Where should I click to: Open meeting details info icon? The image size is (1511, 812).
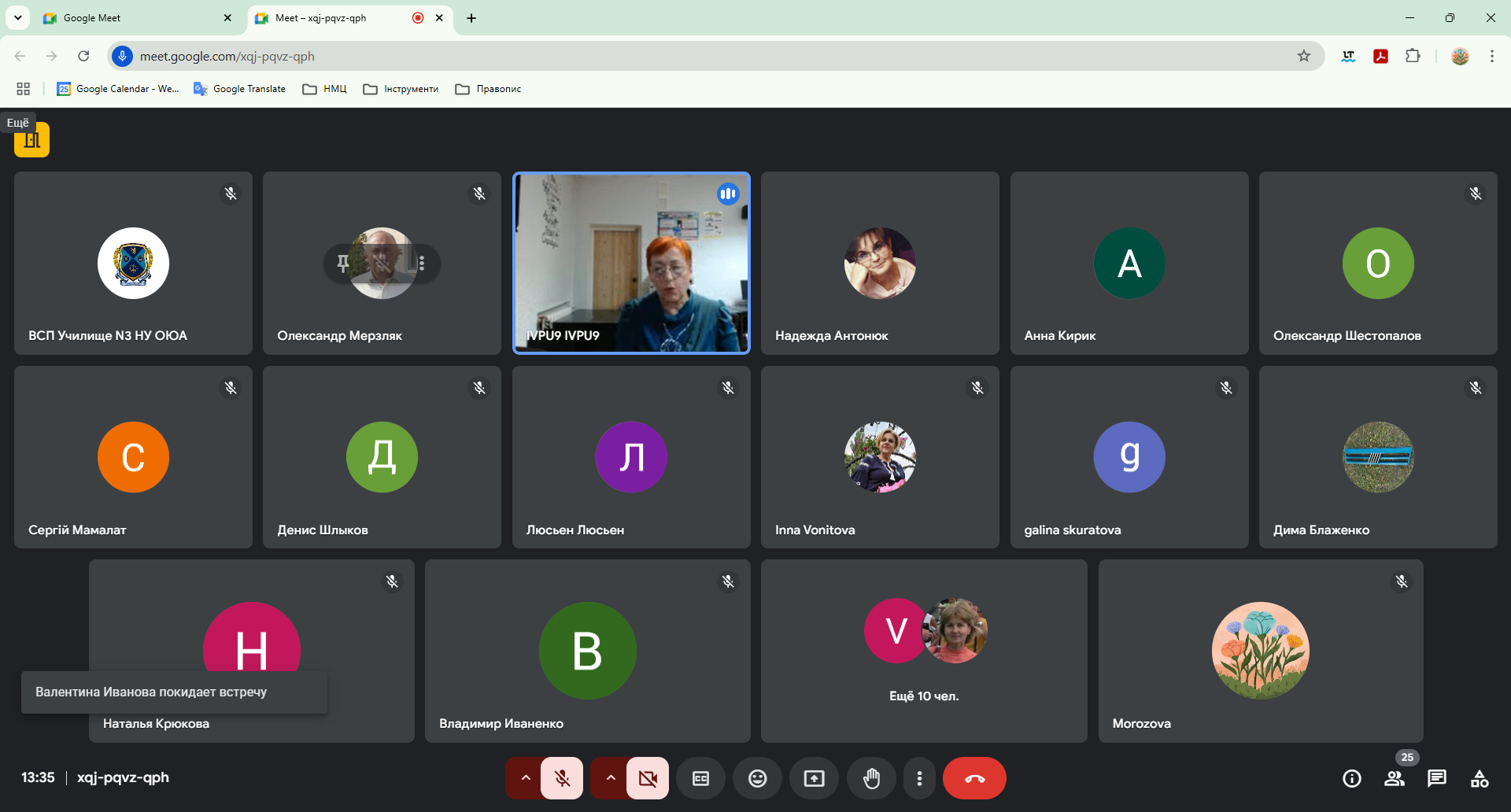coord(1351,778)
